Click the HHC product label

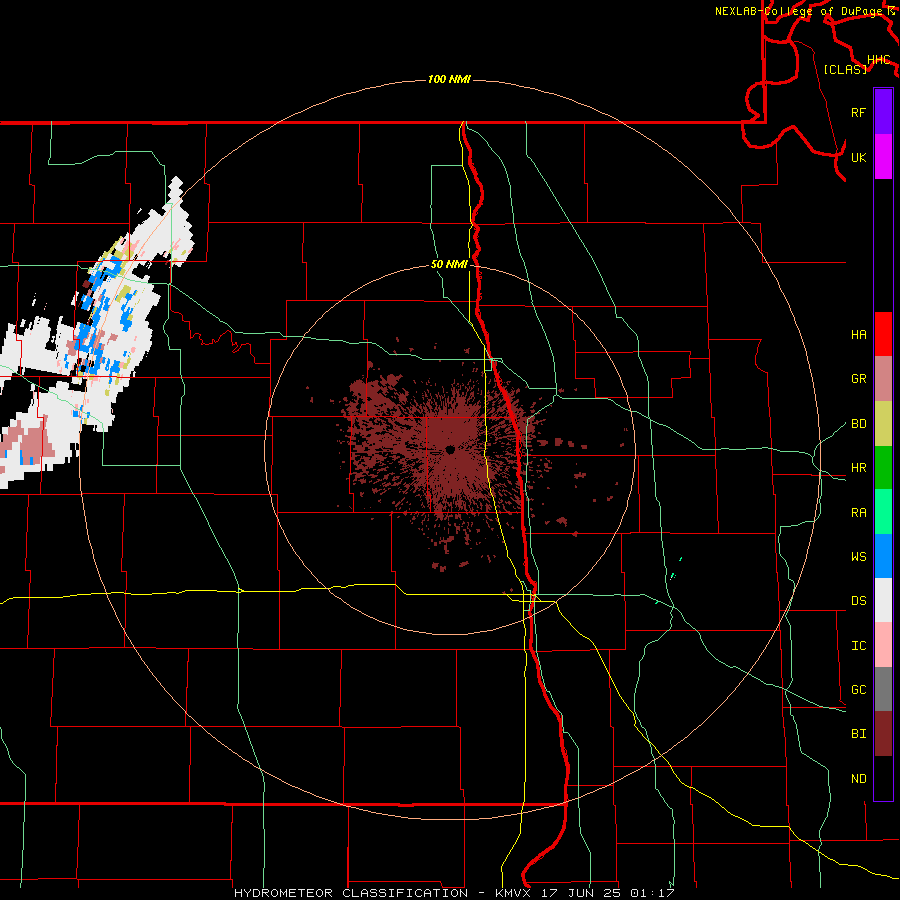[879, 60]
